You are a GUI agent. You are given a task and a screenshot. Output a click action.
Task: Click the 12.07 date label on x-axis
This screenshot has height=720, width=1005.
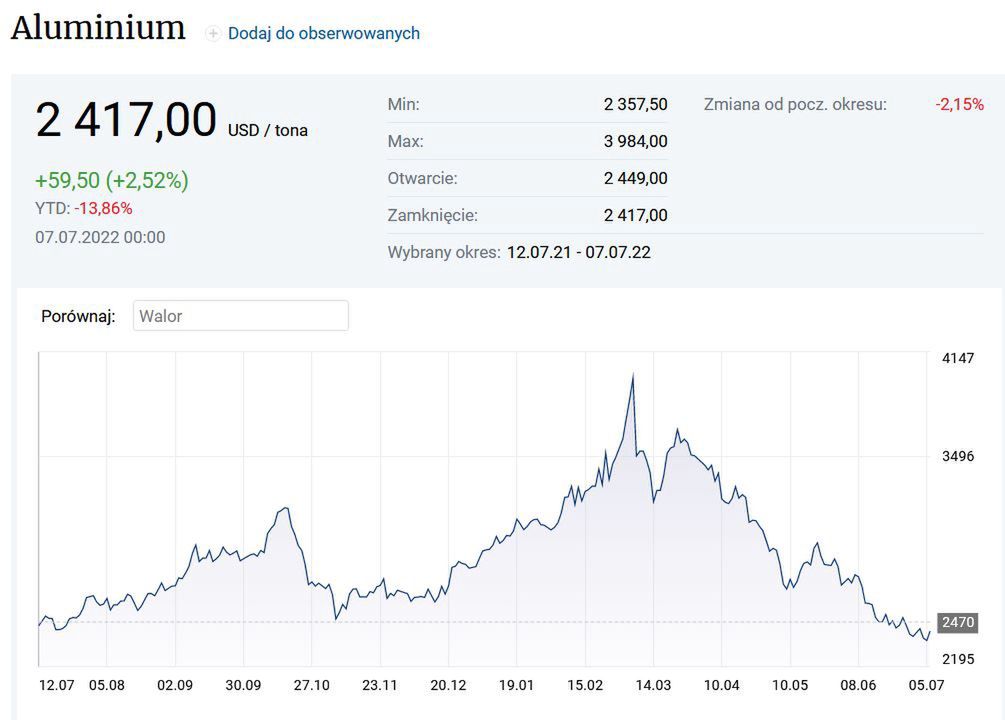point(56,685)
